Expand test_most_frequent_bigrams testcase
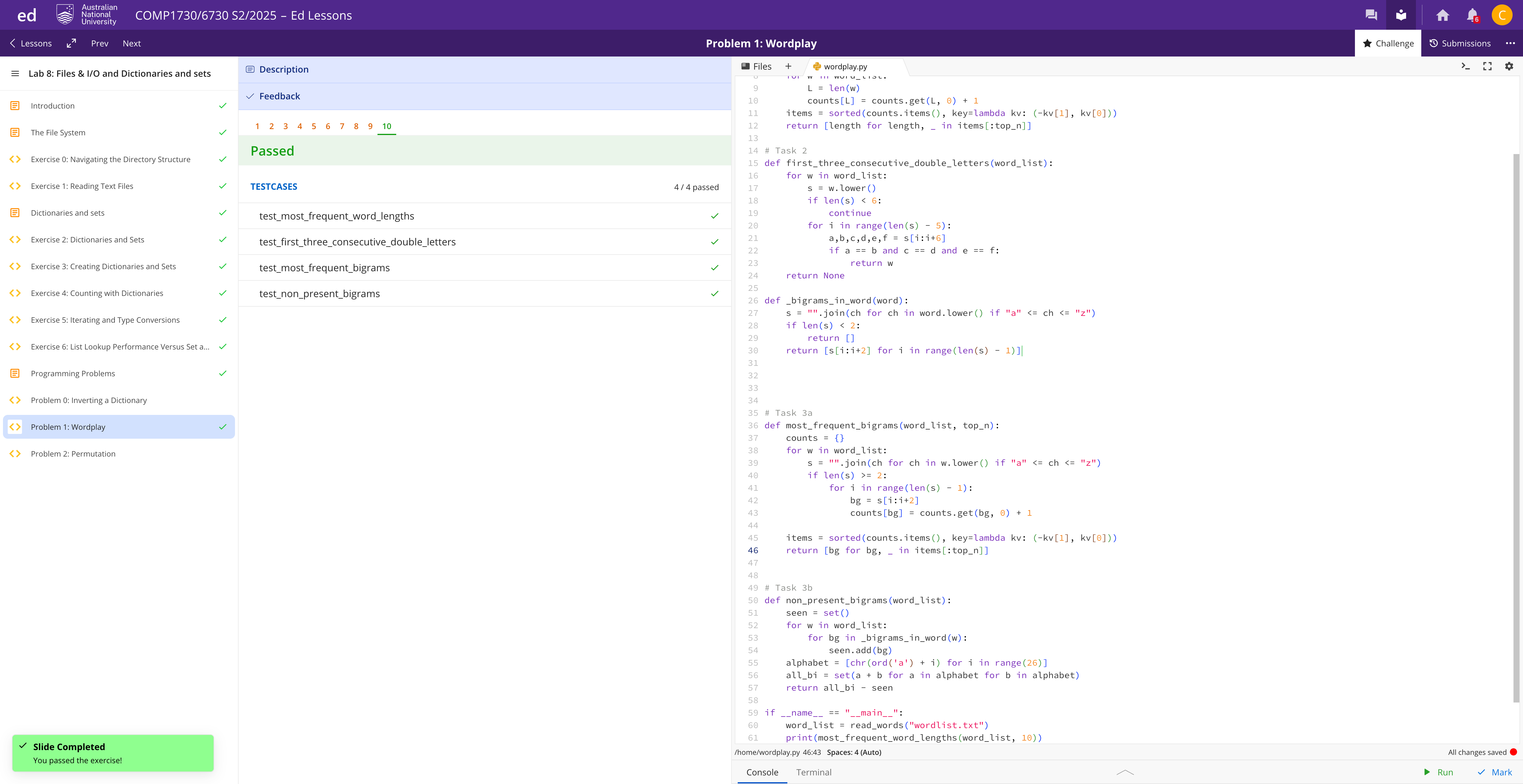The image size is (1523, 784). pos(485,268)
